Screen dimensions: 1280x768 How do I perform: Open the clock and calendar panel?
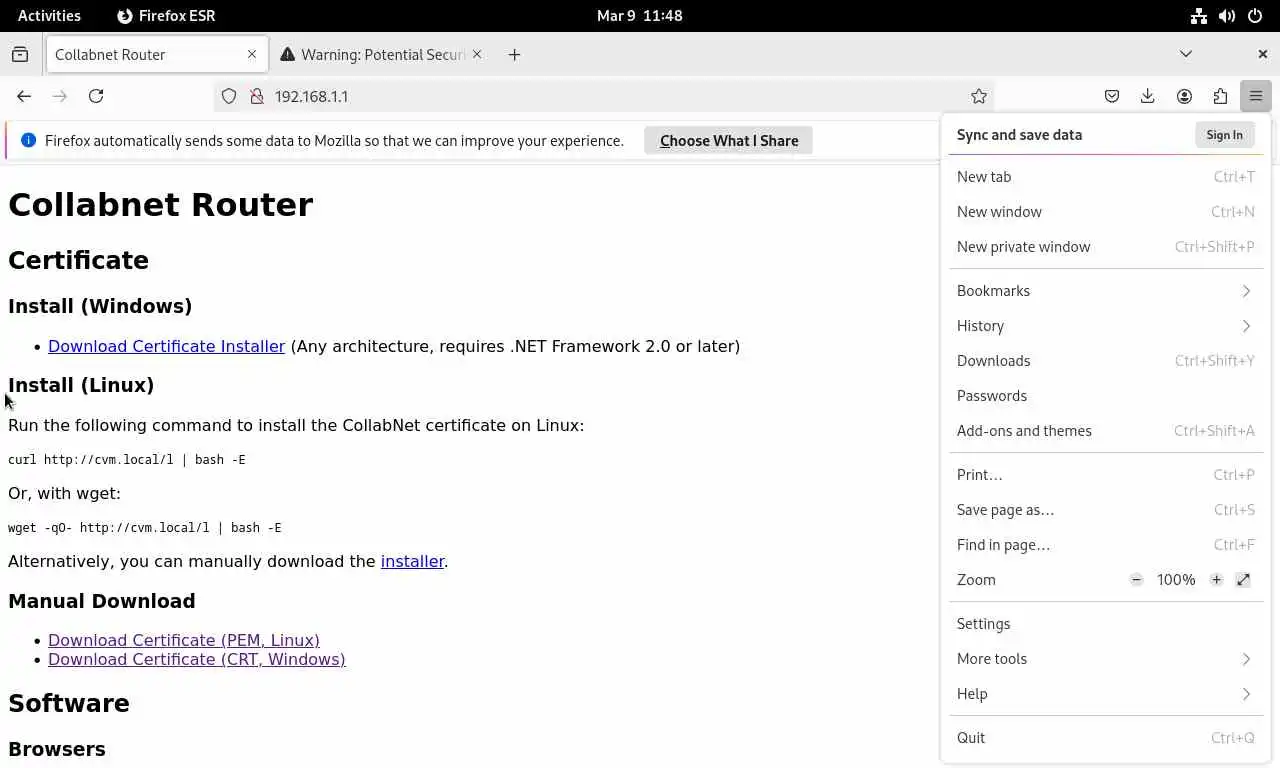pyautogui.click(x=640, y=15)
